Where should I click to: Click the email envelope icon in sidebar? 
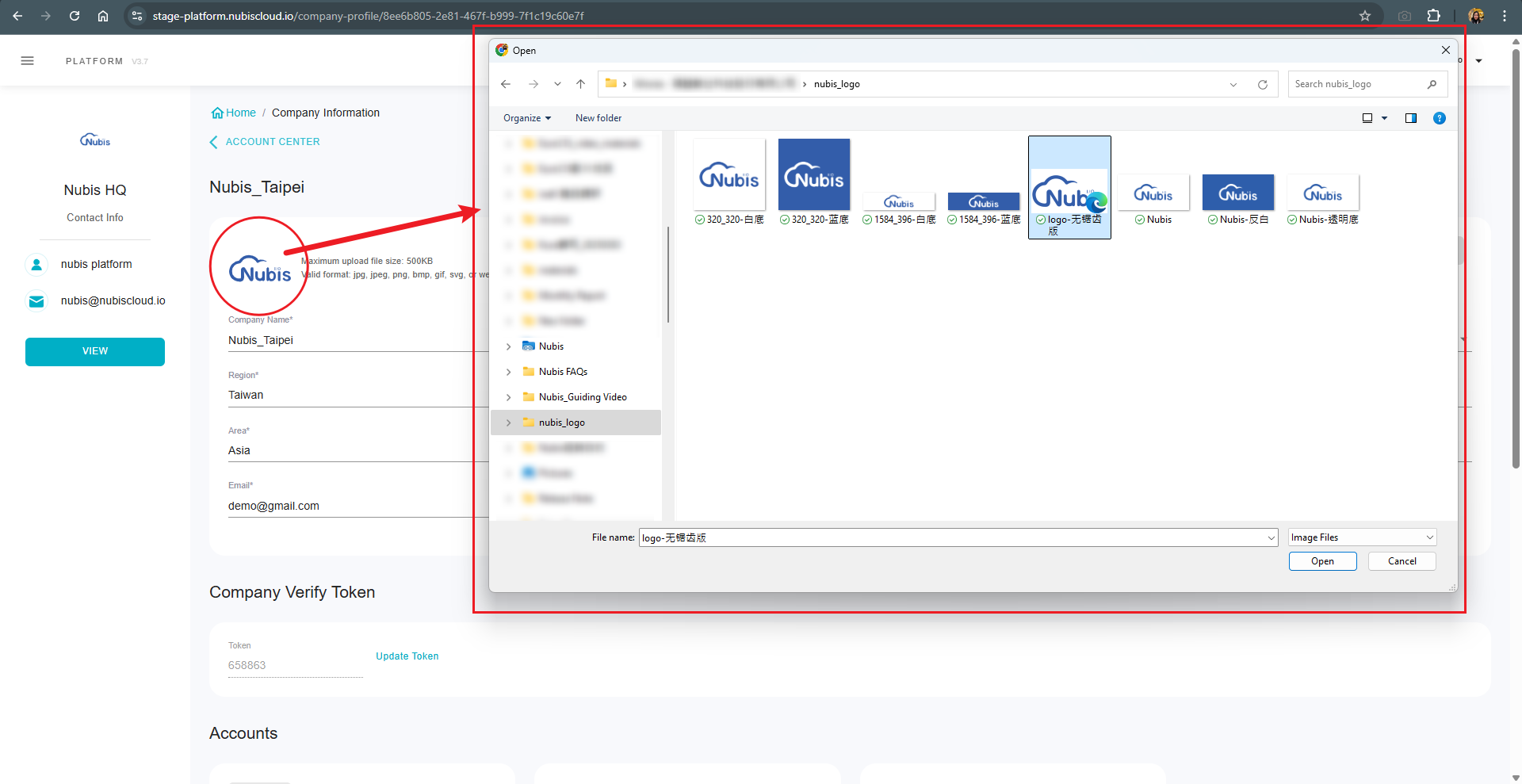(36, 301)
